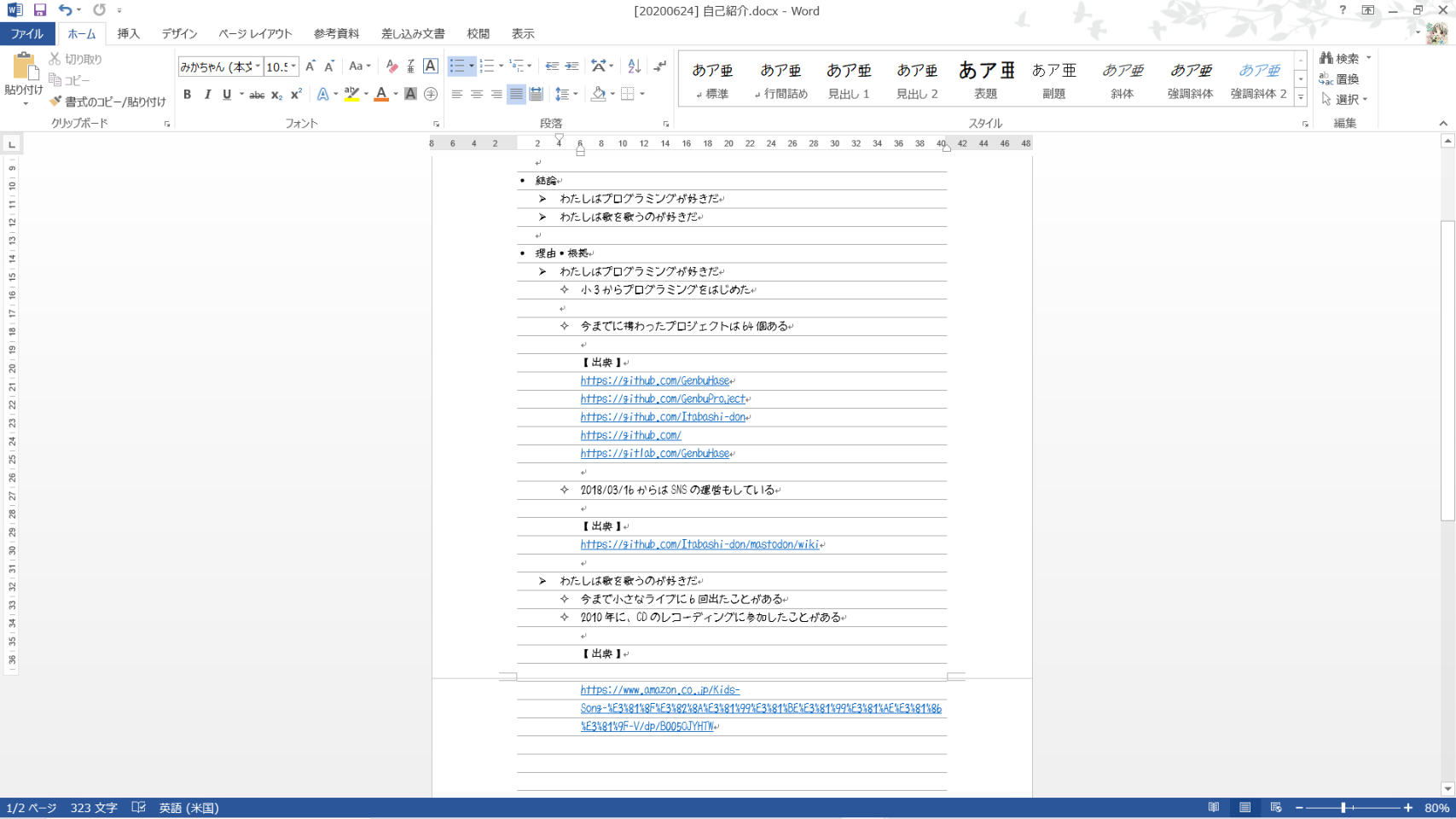Image resolution: width=1456 pixels, height=819 pixels.
Task: Open the 挿入 ribbon tab
Action: 128,34
